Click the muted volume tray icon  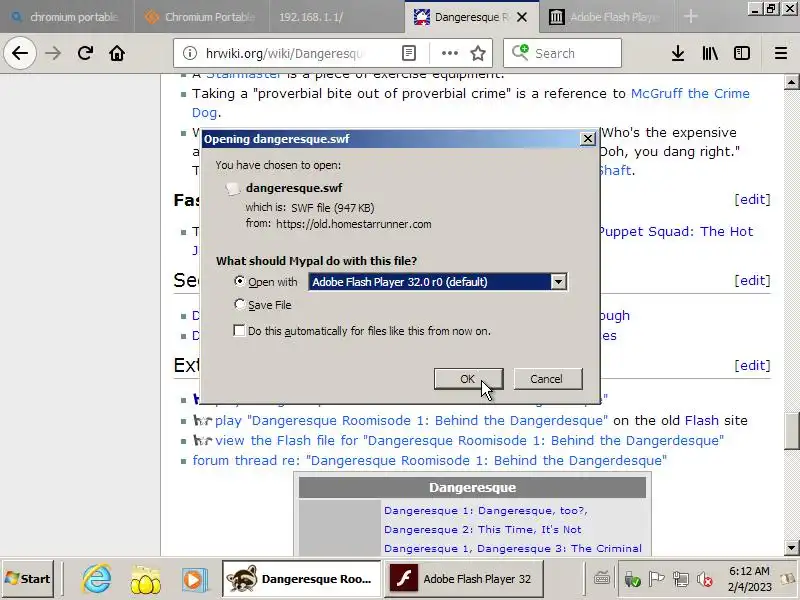[x=705, y=579]
